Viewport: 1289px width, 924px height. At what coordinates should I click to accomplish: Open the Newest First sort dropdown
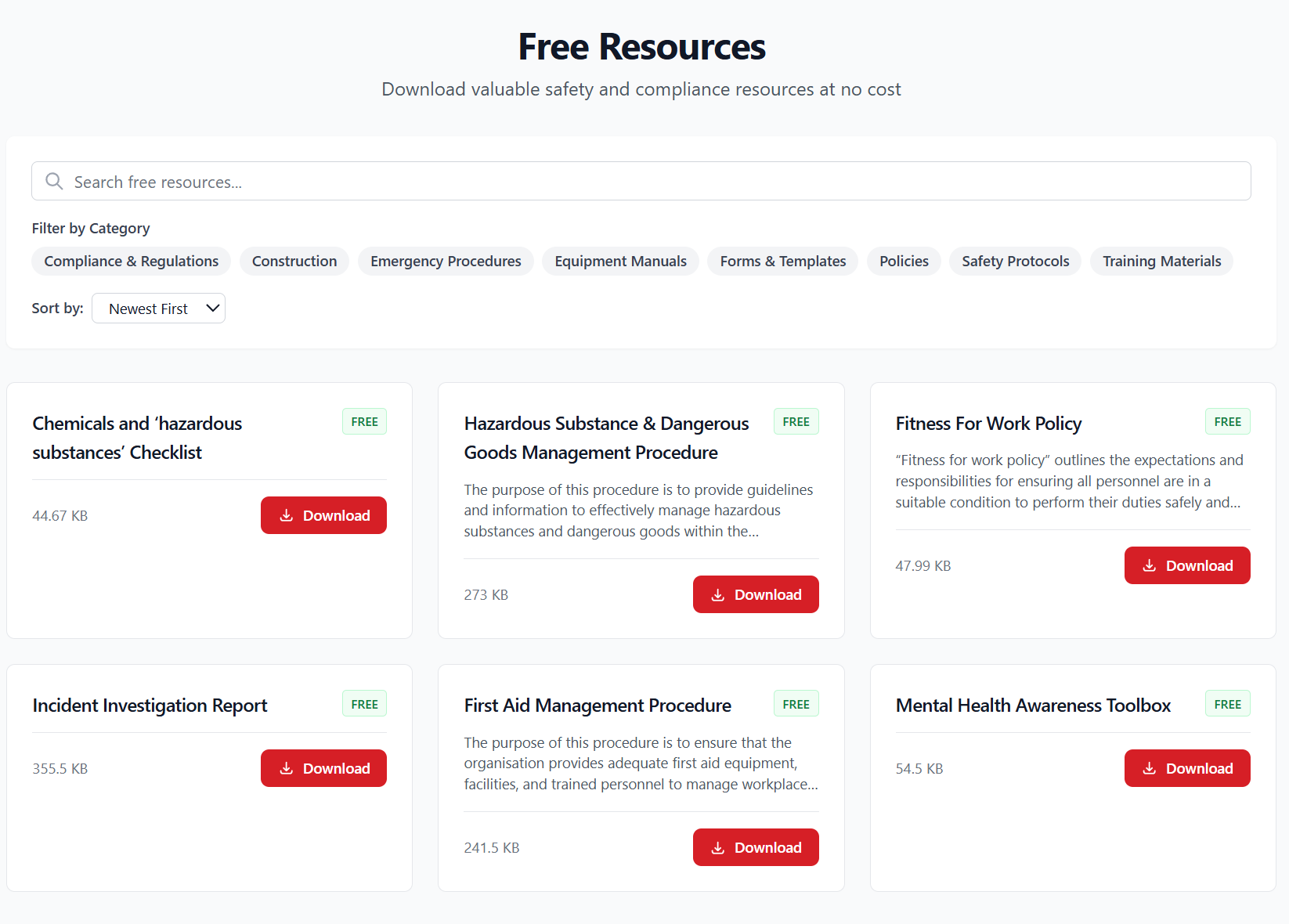point(158,308)
